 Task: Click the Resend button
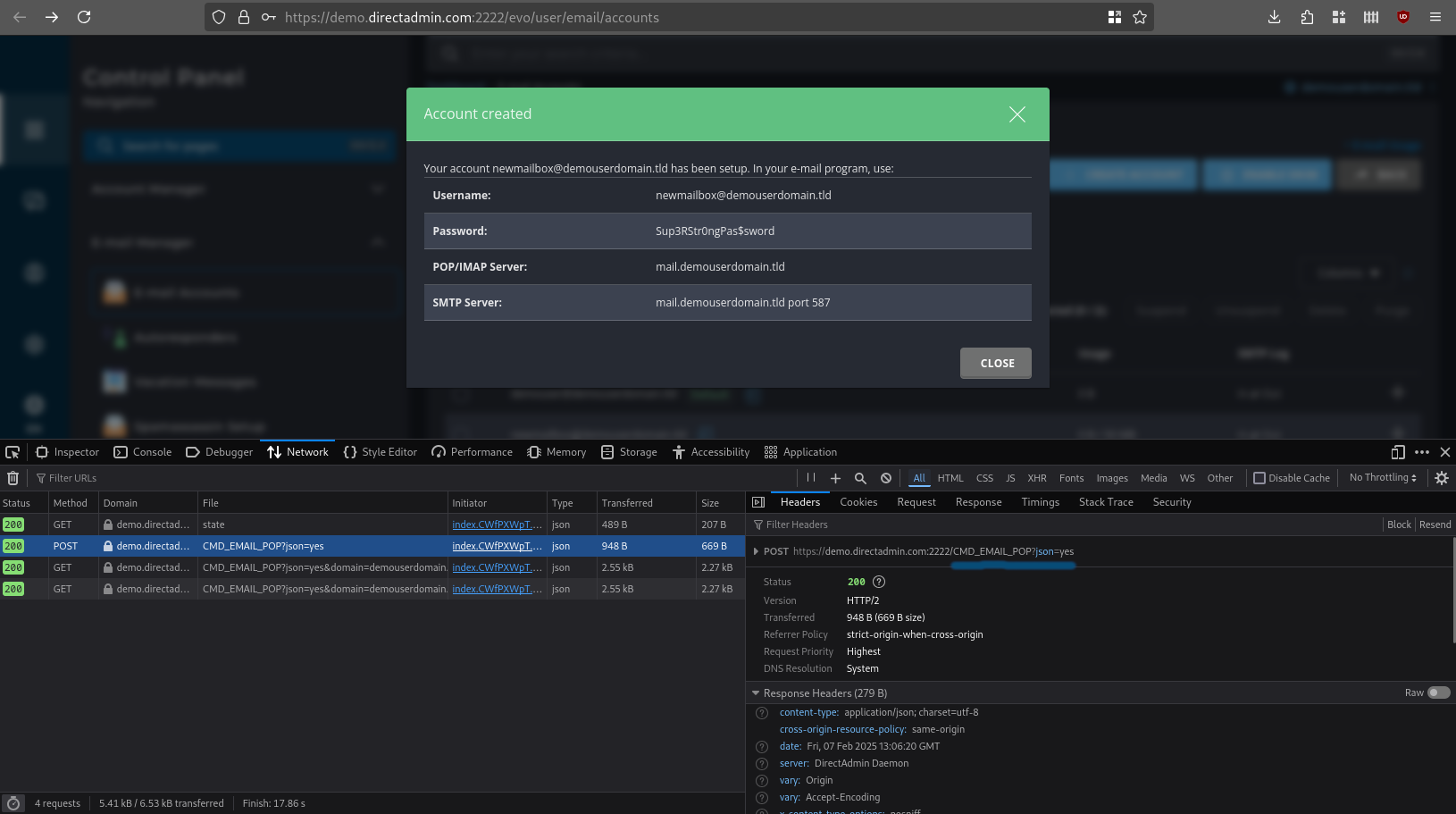coord(1435,524)
